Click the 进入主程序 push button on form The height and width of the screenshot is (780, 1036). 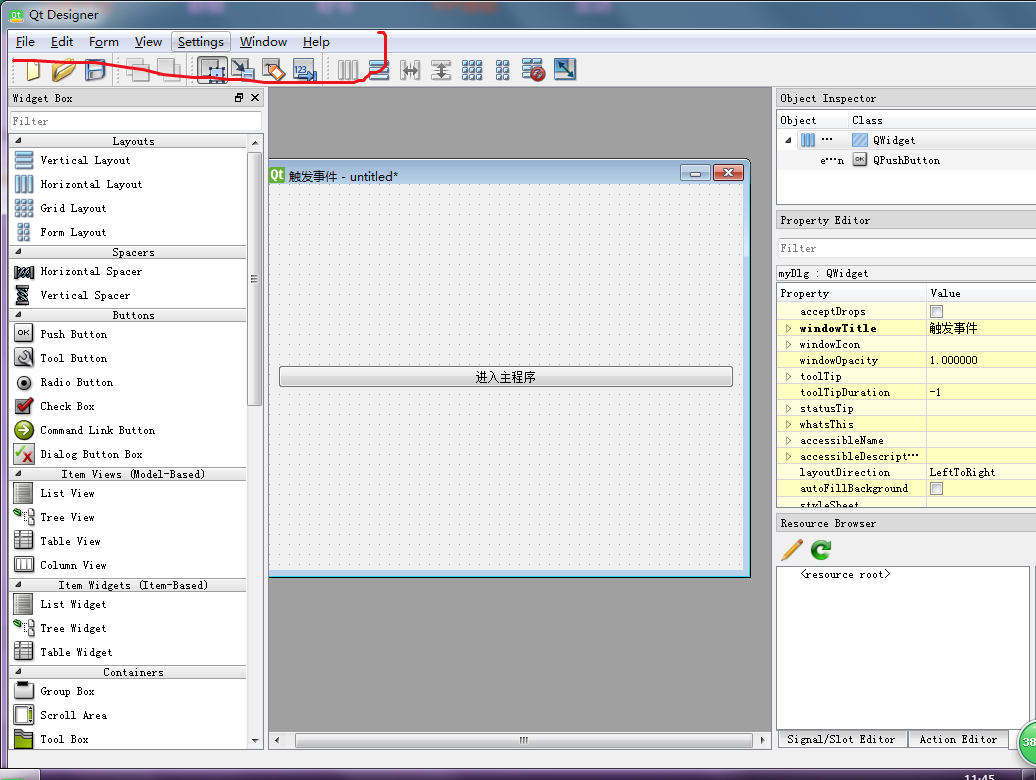coord(505,377)
